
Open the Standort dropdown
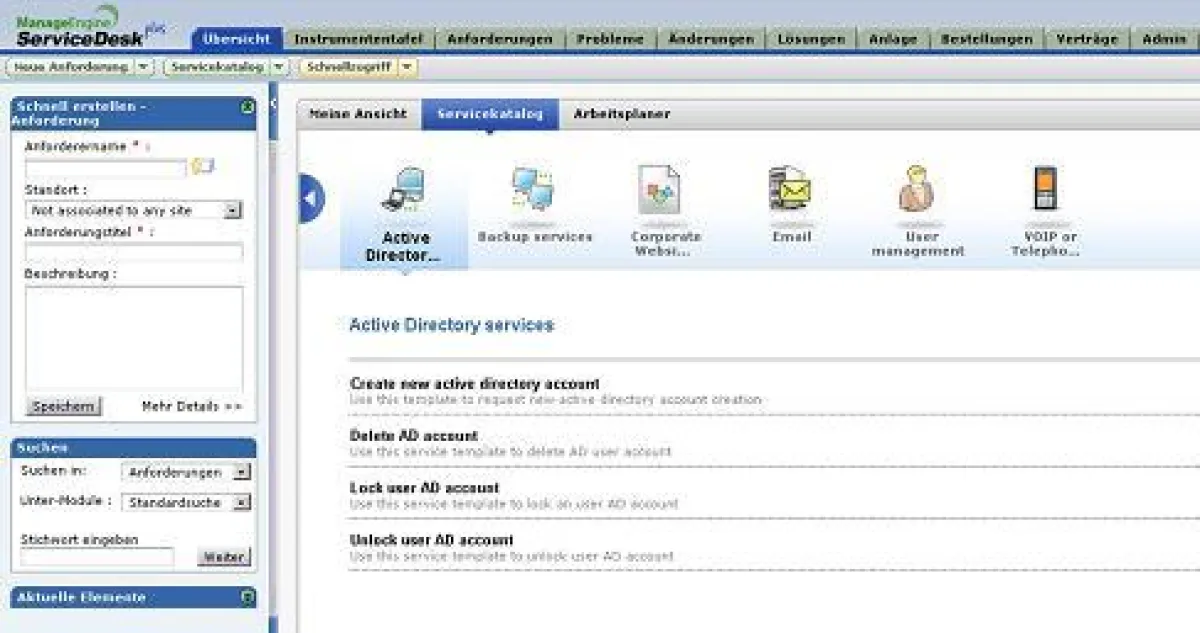pyautogui.click(x=233, y=210)
